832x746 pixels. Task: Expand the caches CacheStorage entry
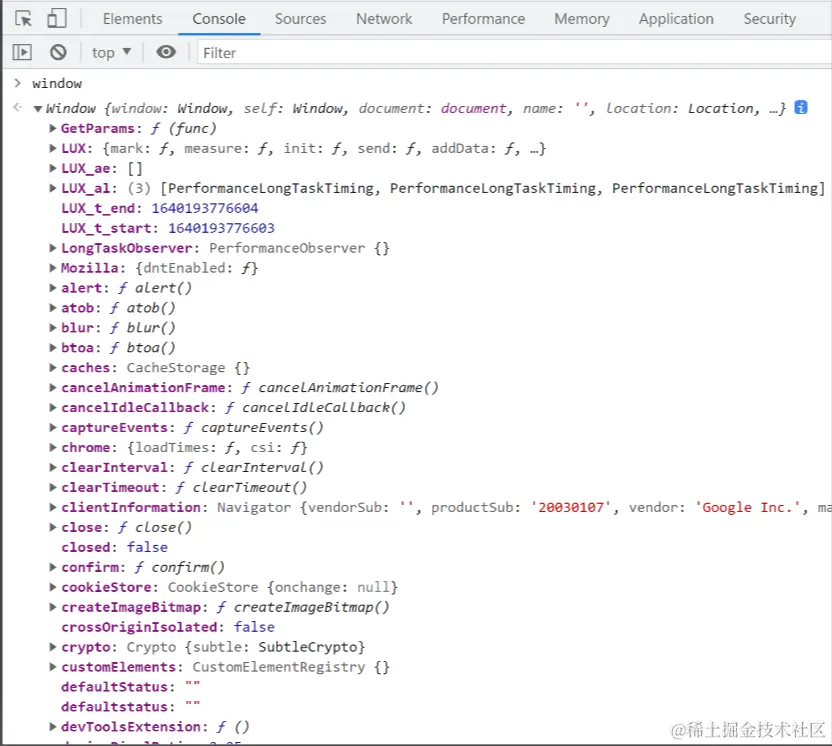pyautogui.click(x=53, y=367)
